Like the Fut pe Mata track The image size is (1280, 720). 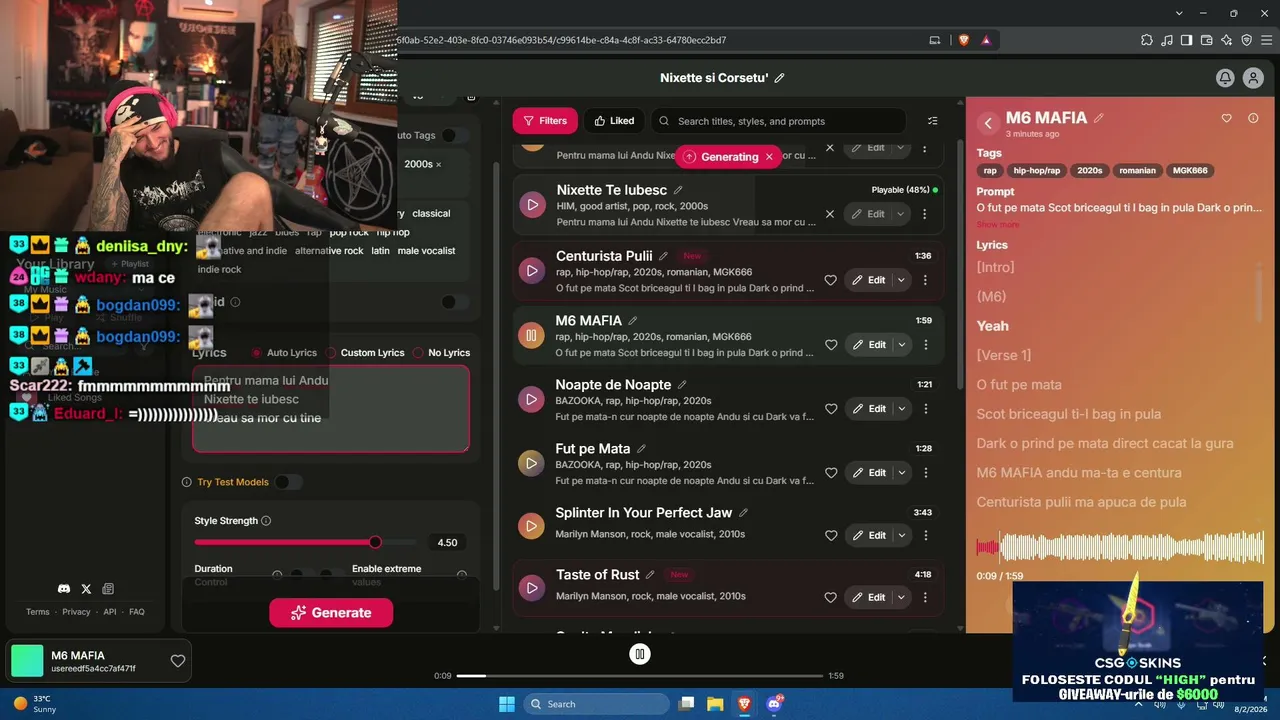[830, 473]
